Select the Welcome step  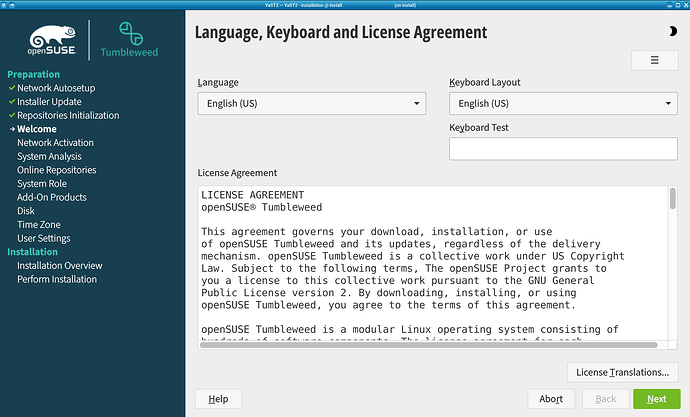tap(37, 129)
